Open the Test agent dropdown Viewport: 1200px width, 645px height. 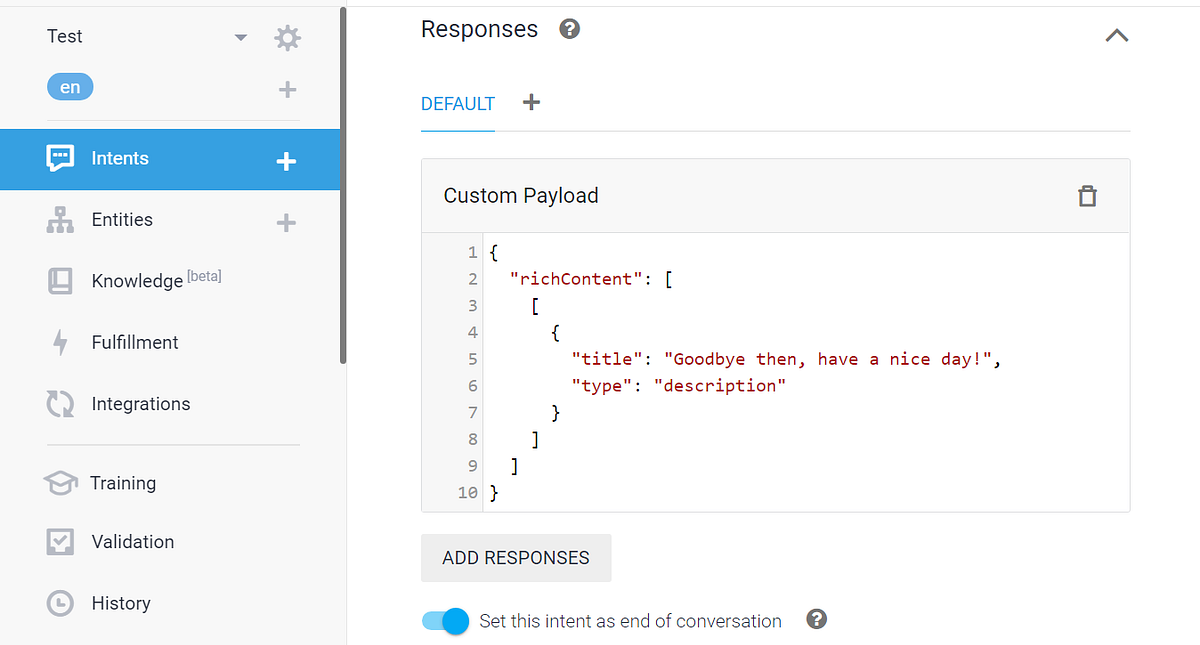(x=240, y=36)
